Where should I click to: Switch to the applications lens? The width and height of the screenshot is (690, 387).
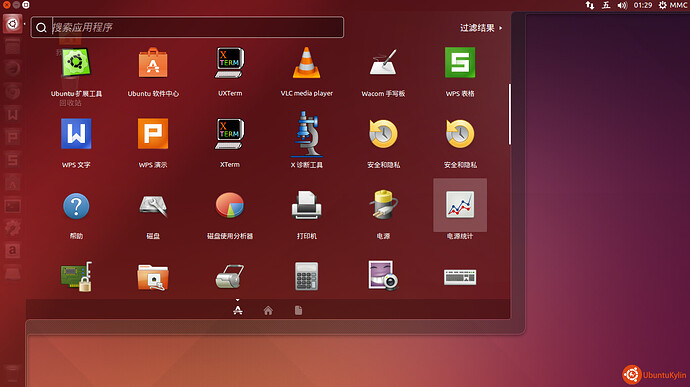click(x=238, y=310)
